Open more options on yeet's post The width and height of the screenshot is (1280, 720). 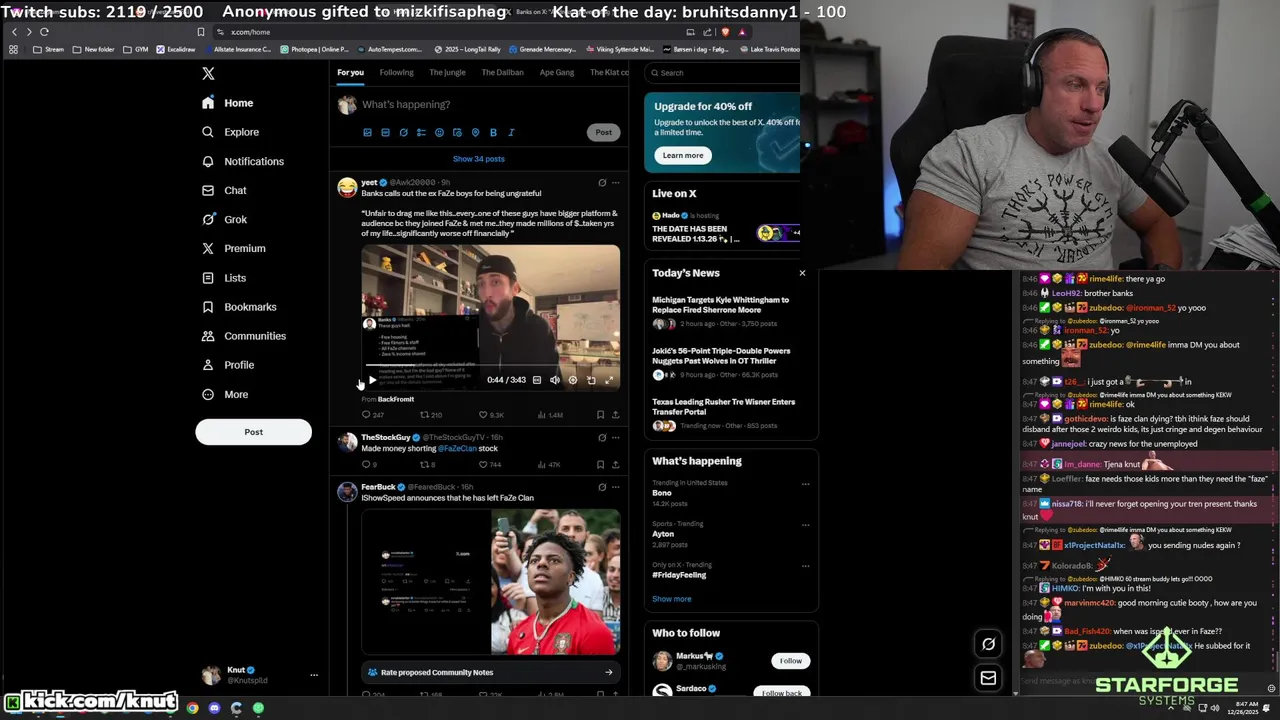(615, 183)
